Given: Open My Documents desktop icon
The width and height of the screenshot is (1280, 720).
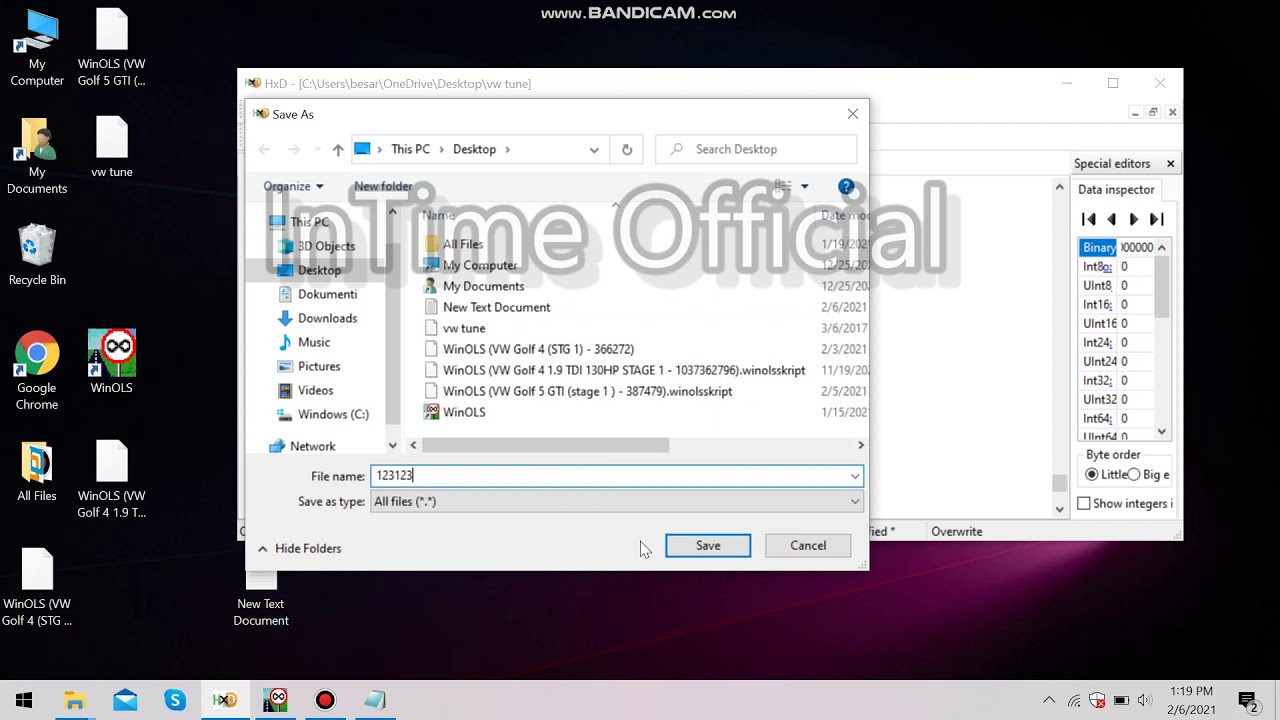Looking at the screenshot, I should pyautogui.click(x=37, y=156).
